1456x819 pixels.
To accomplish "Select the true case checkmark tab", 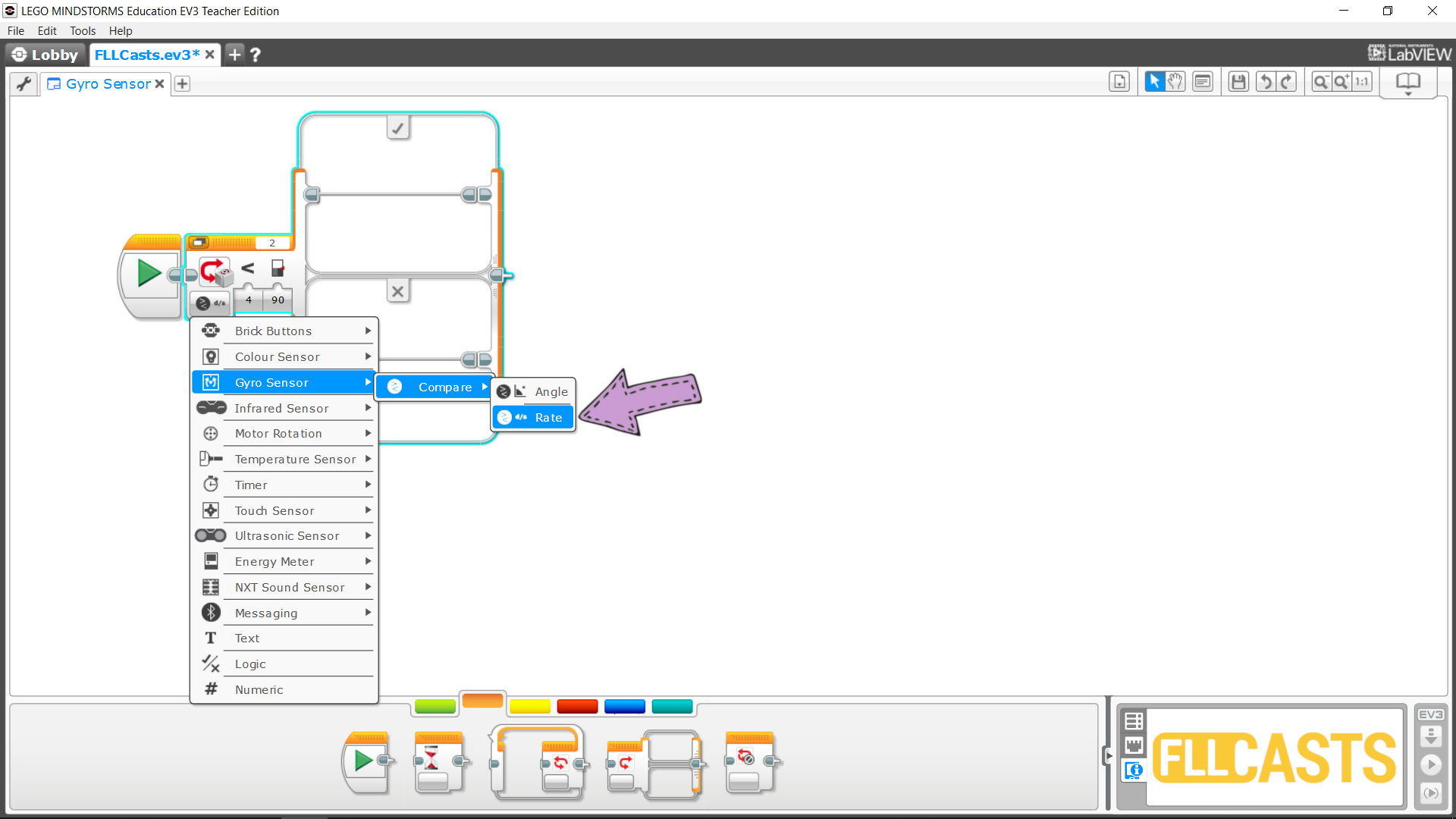I will [398, 128].
